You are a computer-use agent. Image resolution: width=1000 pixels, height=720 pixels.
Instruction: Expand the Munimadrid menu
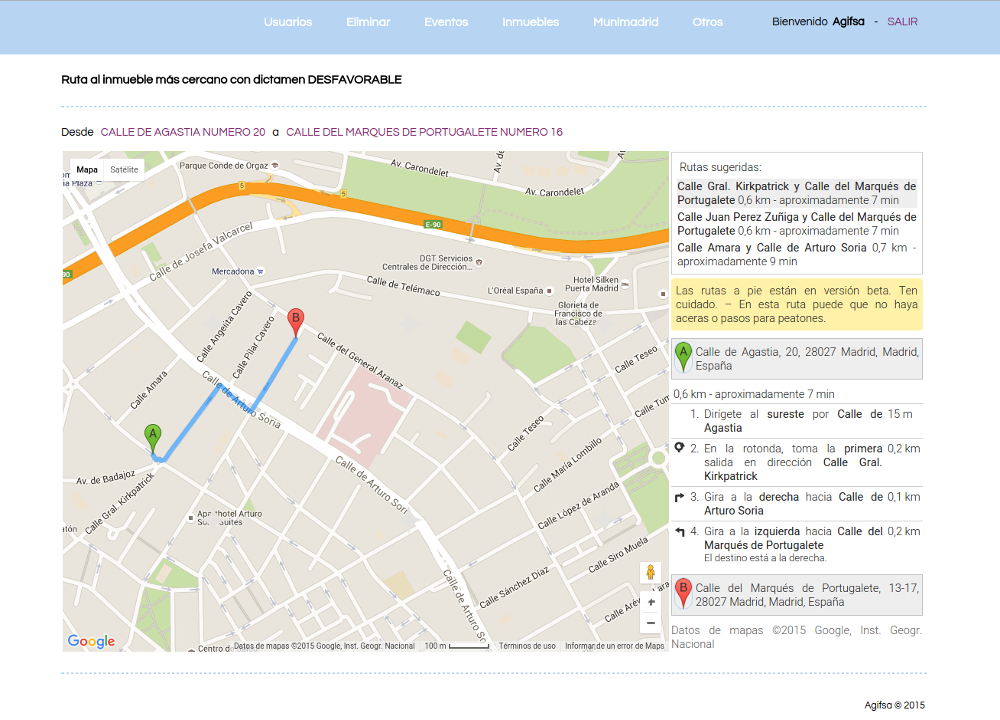point(625,22)
